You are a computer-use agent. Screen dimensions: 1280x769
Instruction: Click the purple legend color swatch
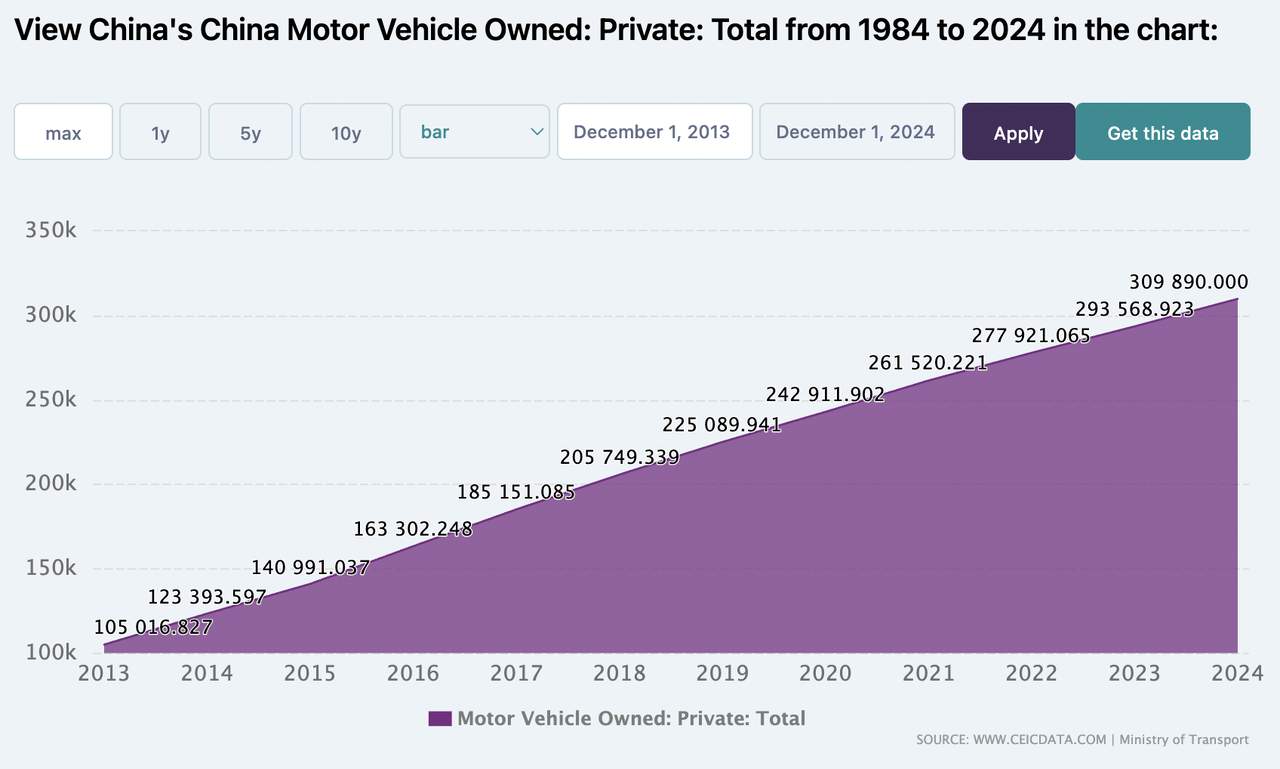(x=440, y=718)
